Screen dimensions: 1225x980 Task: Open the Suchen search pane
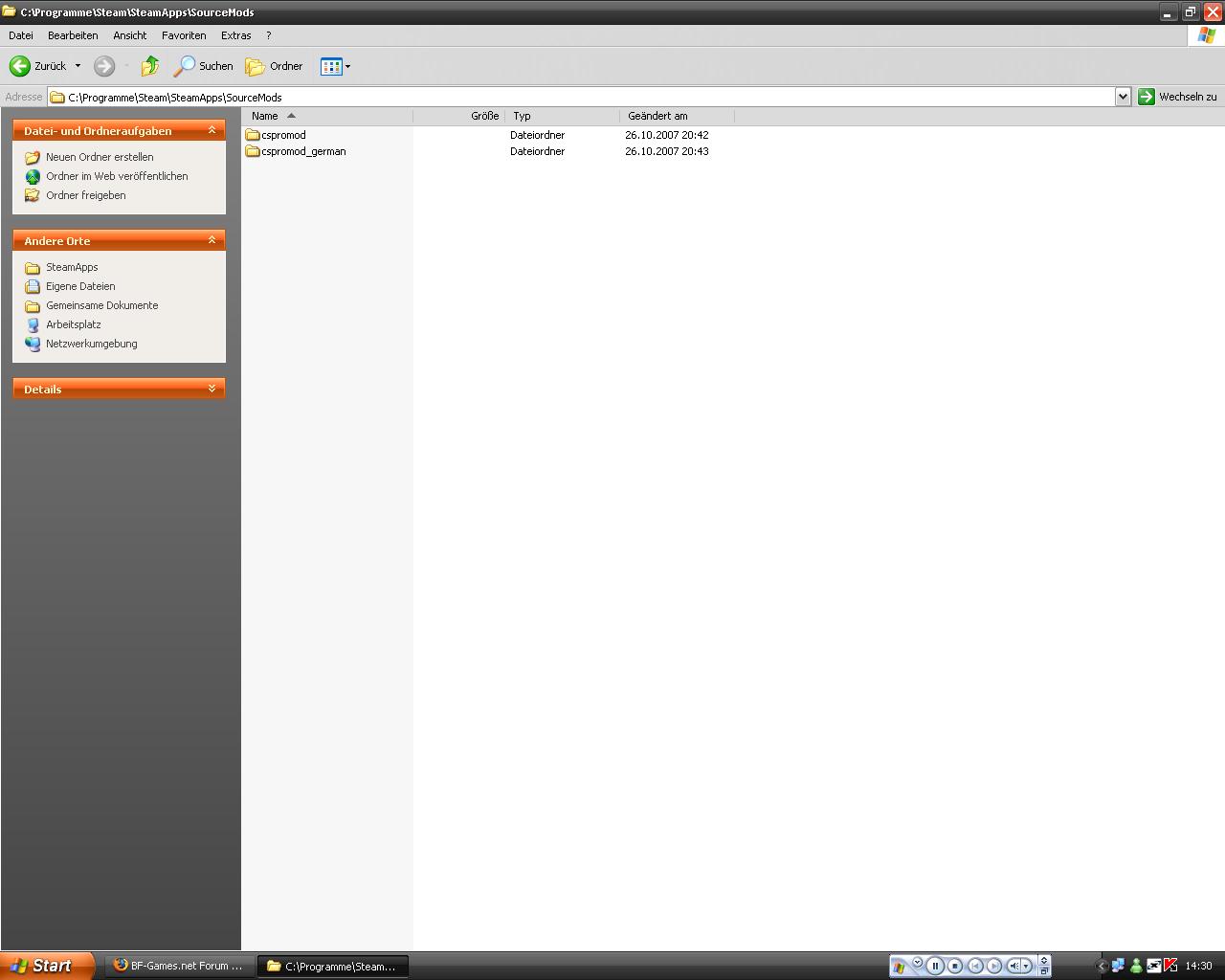coord(203,66)
